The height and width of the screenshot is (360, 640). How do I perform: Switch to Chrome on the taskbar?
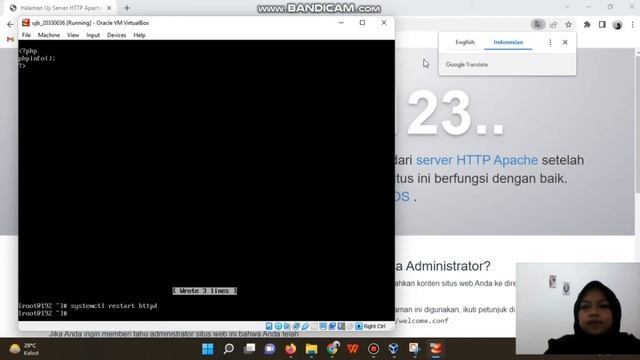(332, 349)
